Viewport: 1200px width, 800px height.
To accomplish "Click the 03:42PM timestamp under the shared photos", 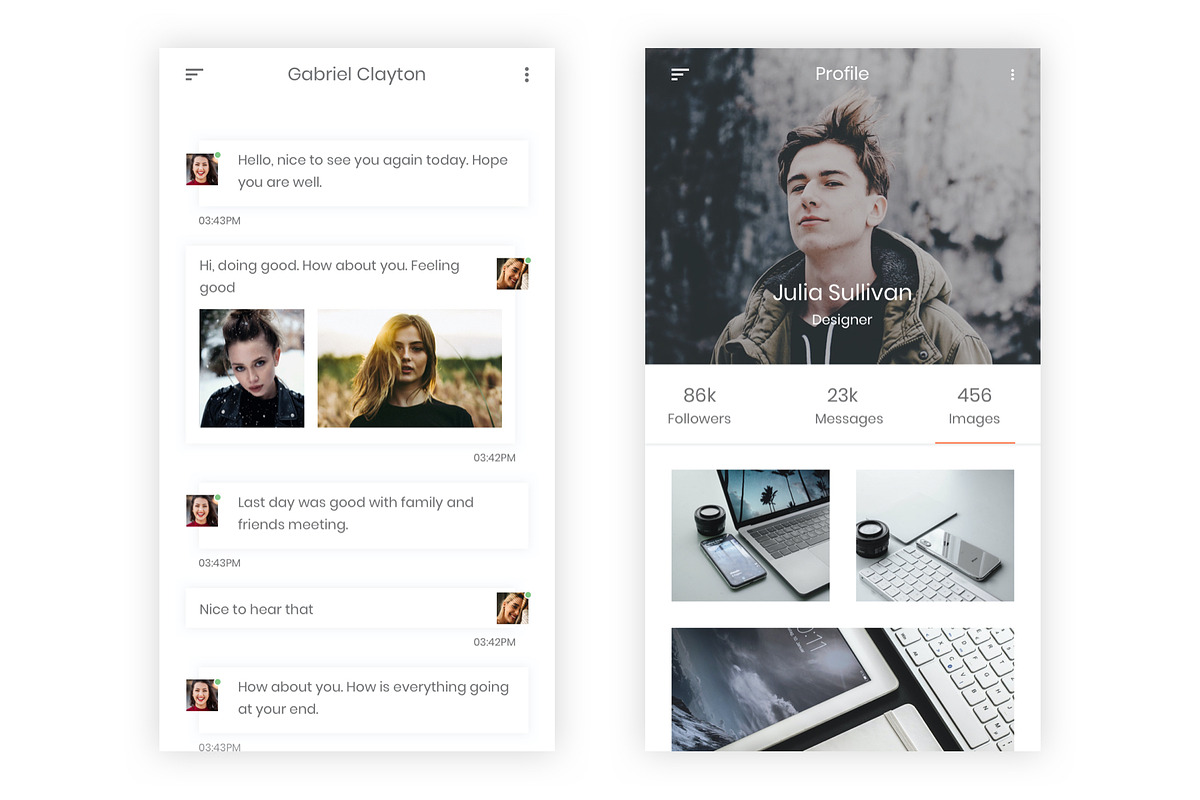I will tap(494, 458).
